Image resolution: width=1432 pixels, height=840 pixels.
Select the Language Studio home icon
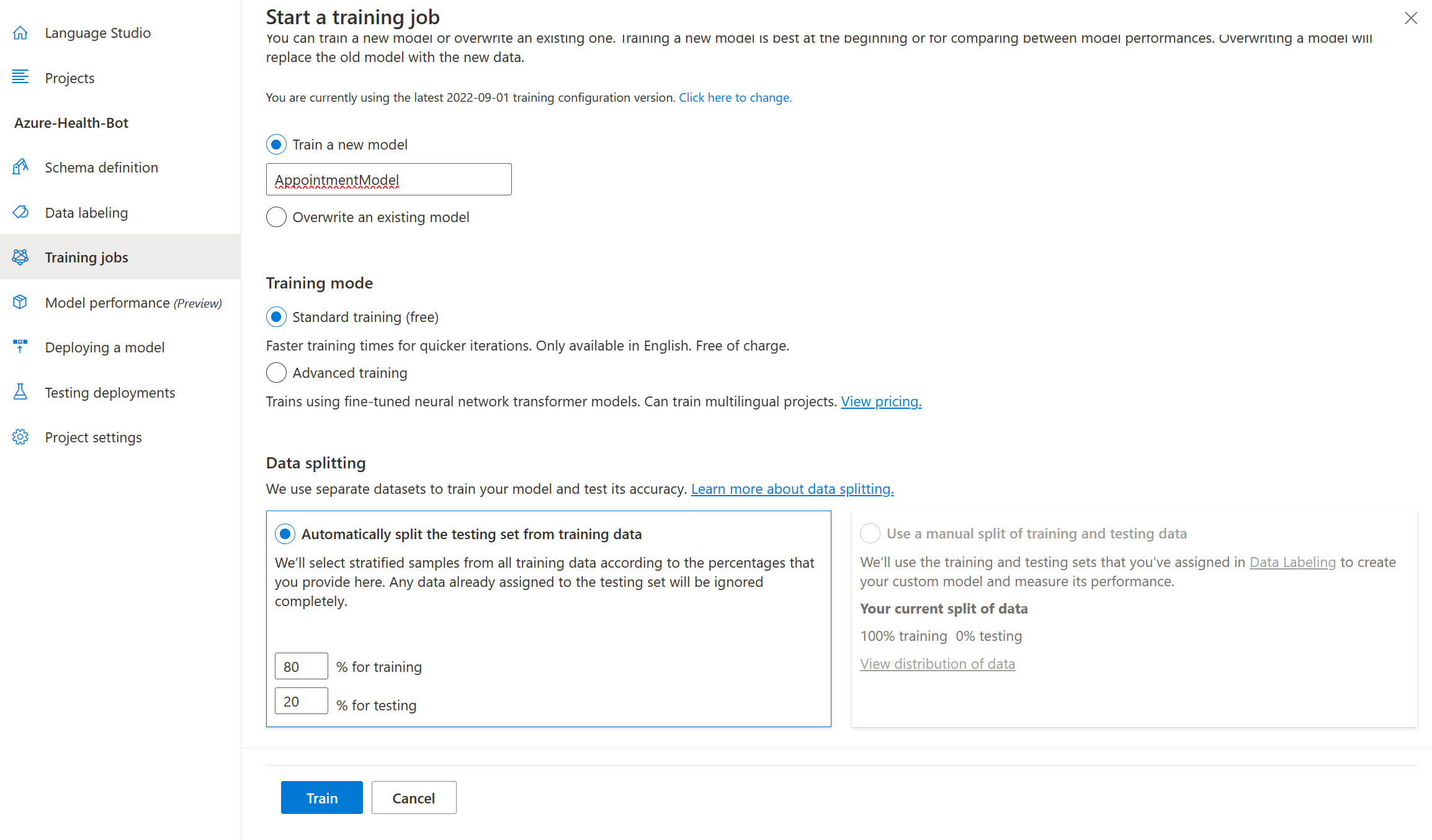coord(20,32)
